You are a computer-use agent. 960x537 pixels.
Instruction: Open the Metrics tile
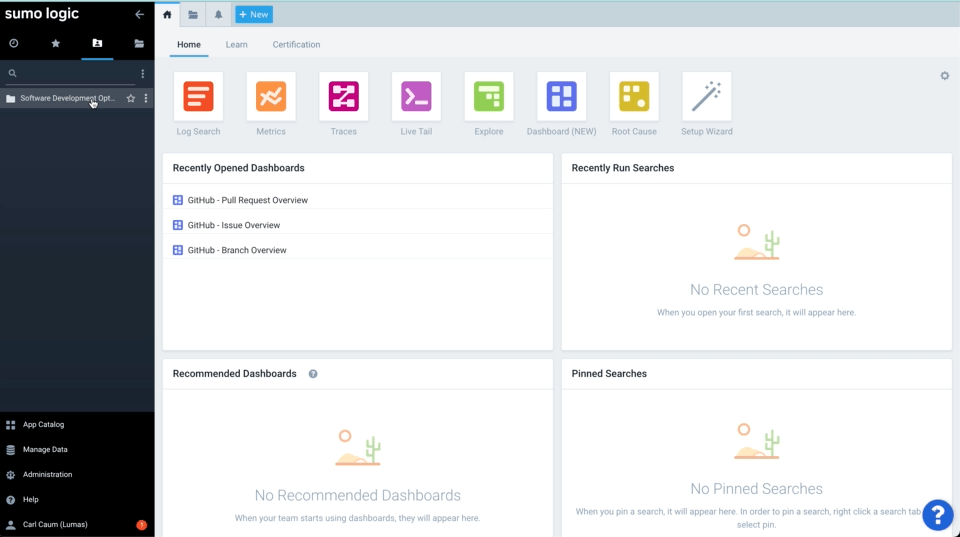[271, 97]
